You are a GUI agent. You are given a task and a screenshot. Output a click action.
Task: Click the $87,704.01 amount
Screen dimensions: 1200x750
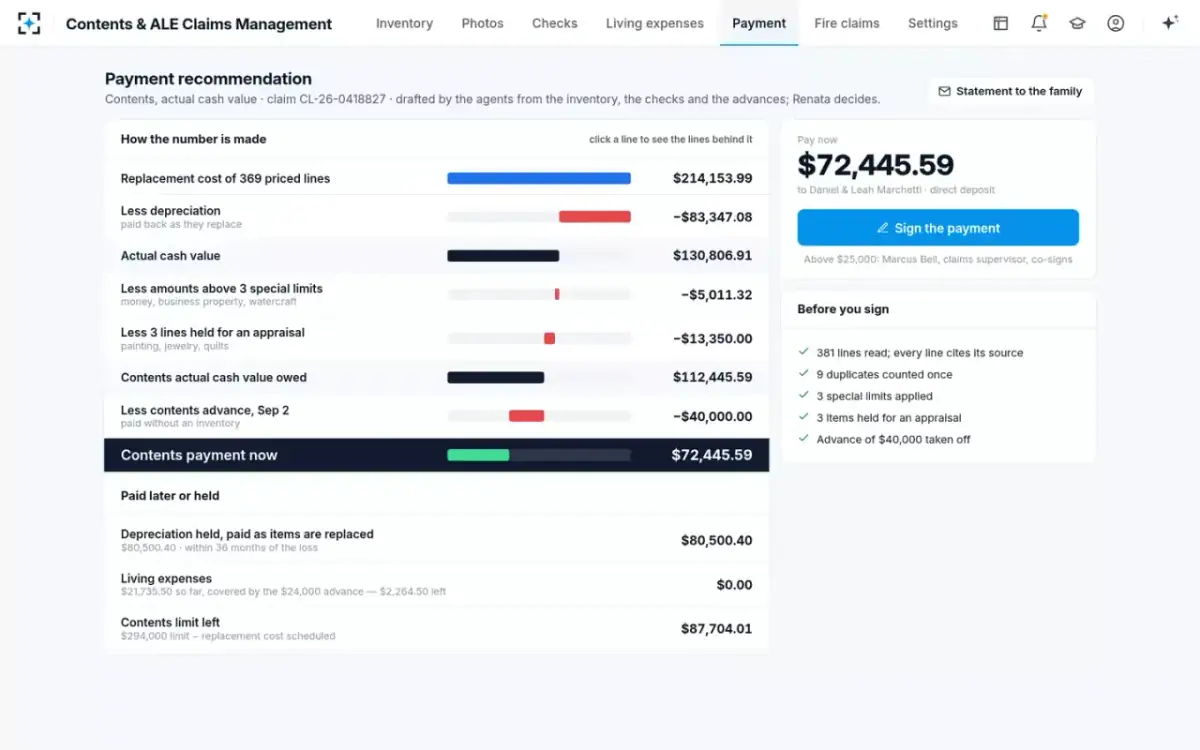716,629
